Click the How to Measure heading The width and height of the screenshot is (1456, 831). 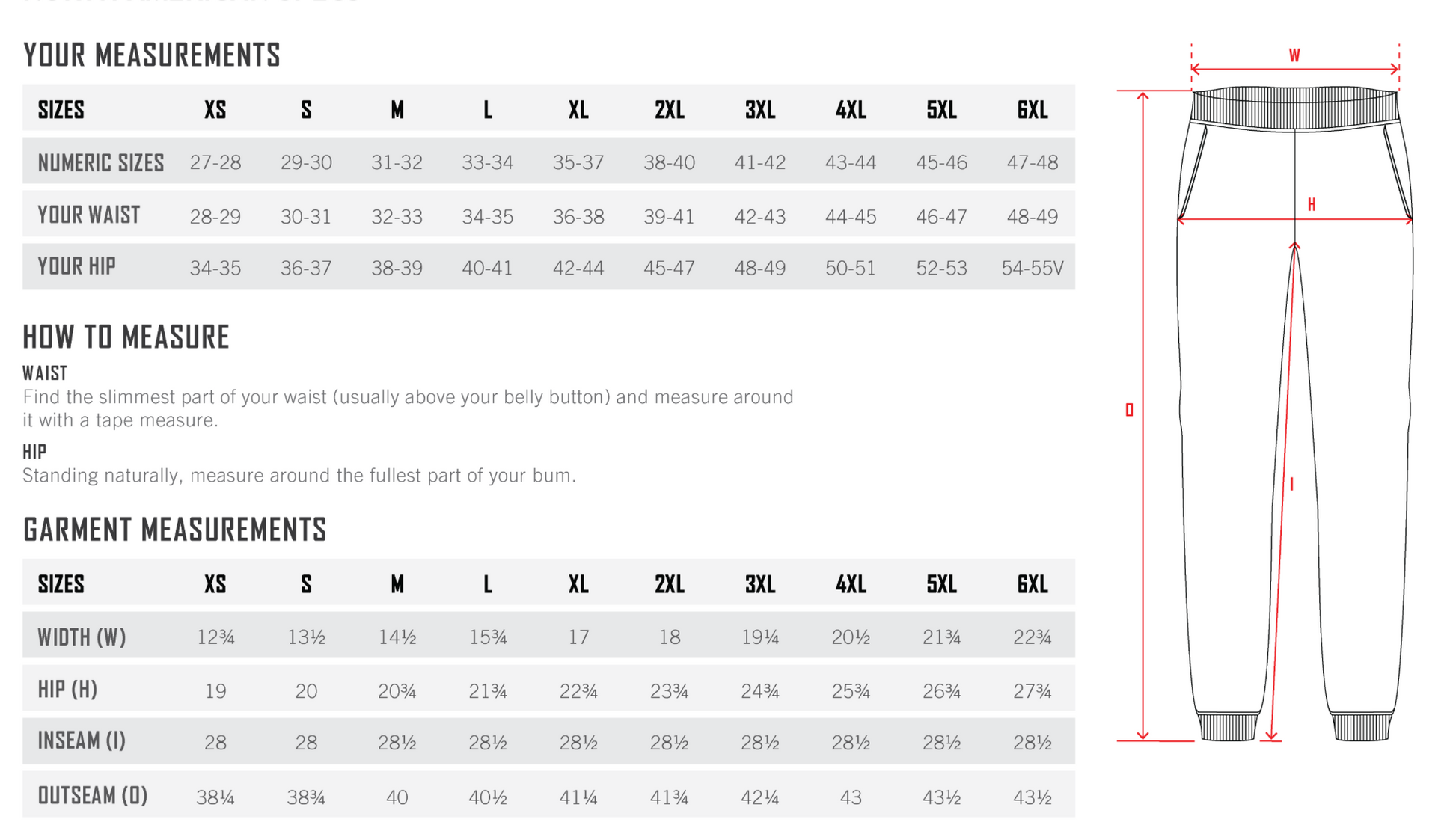tap(126, 337)
